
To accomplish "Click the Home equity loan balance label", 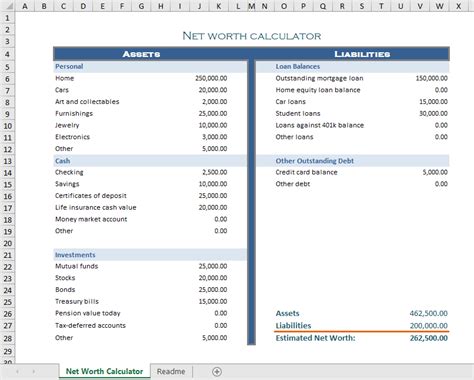I will click(318, 90).
